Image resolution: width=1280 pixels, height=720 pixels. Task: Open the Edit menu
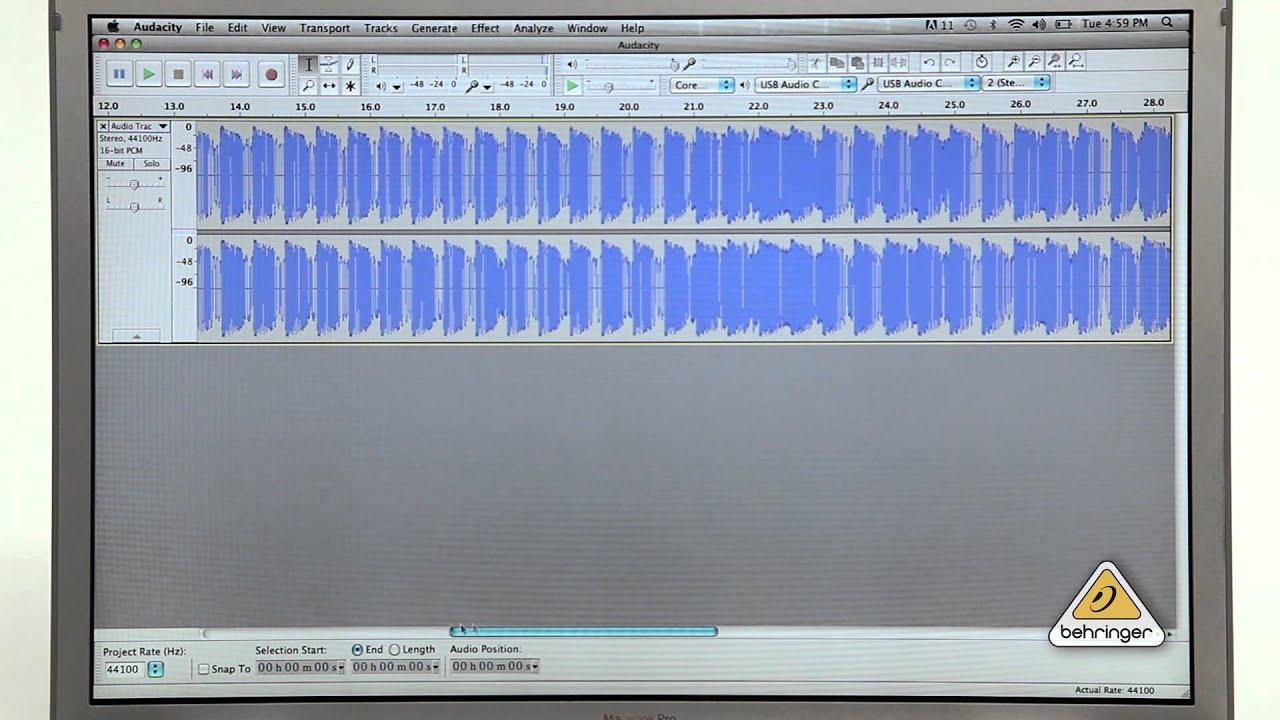coord(237,28)
